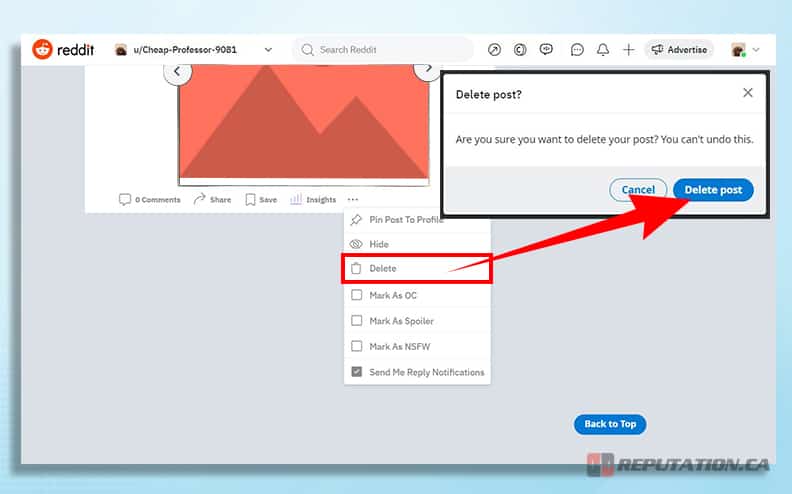
Task: Enable the Mark As NSFW checkbox
Action: pos(357,346)
